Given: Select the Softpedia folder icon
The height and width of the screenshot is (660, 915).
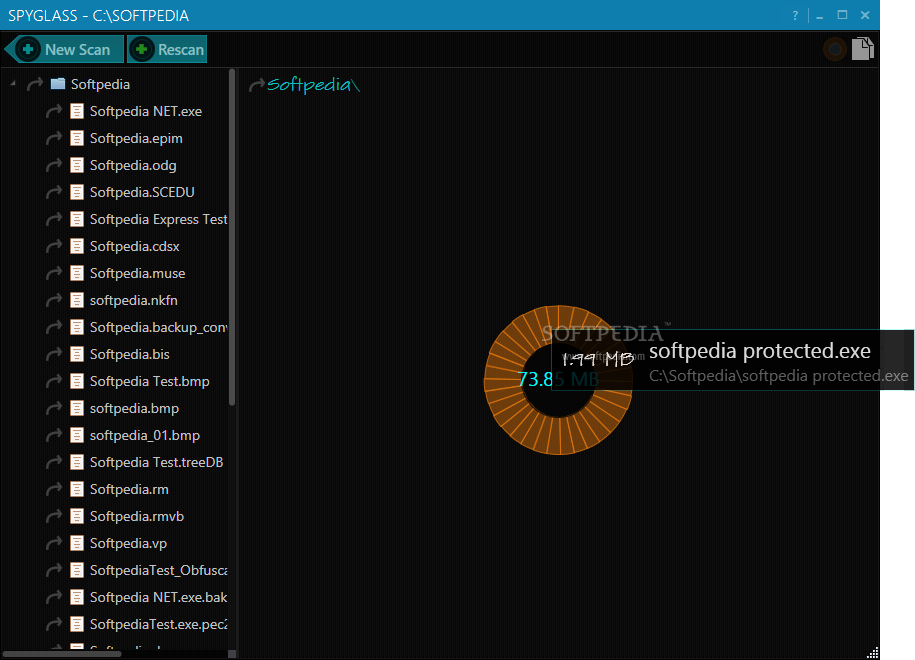Looking at the screenshot, I should [x=58, y=84].
